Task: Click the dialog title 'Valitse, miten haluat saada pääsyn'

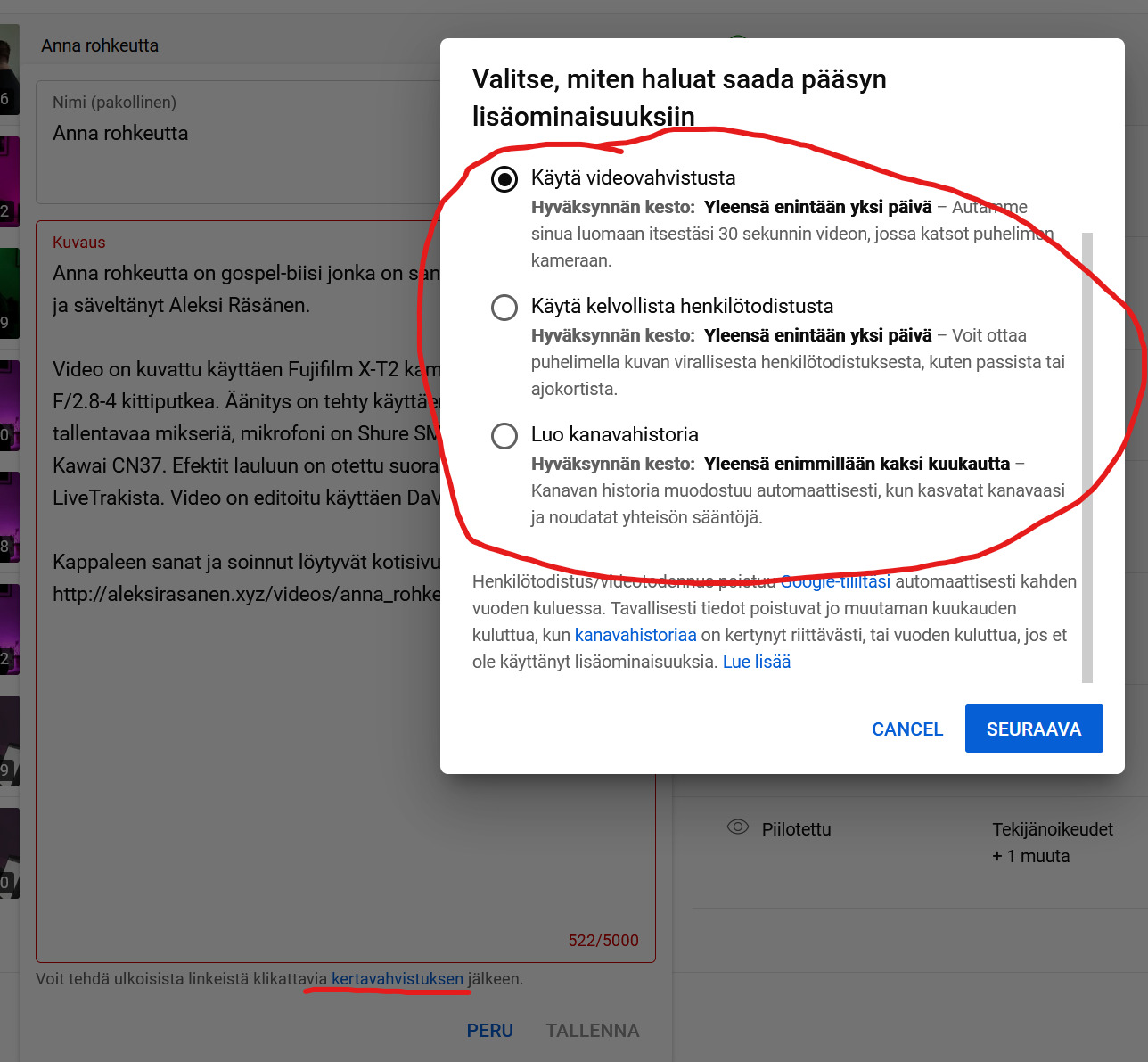Action: click(x=679, y=79)
